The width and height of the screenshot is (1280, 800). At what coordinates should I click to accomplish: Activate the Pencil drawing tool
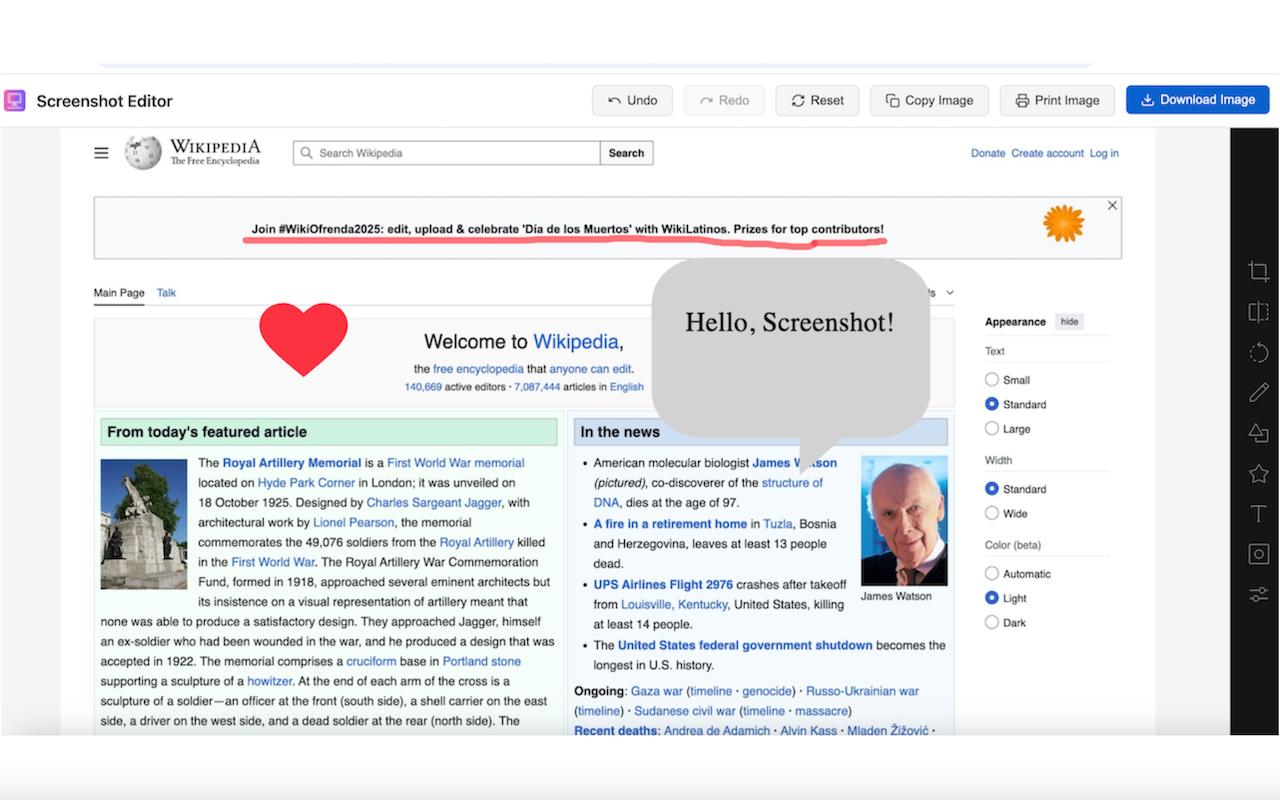click(1258, 392)
